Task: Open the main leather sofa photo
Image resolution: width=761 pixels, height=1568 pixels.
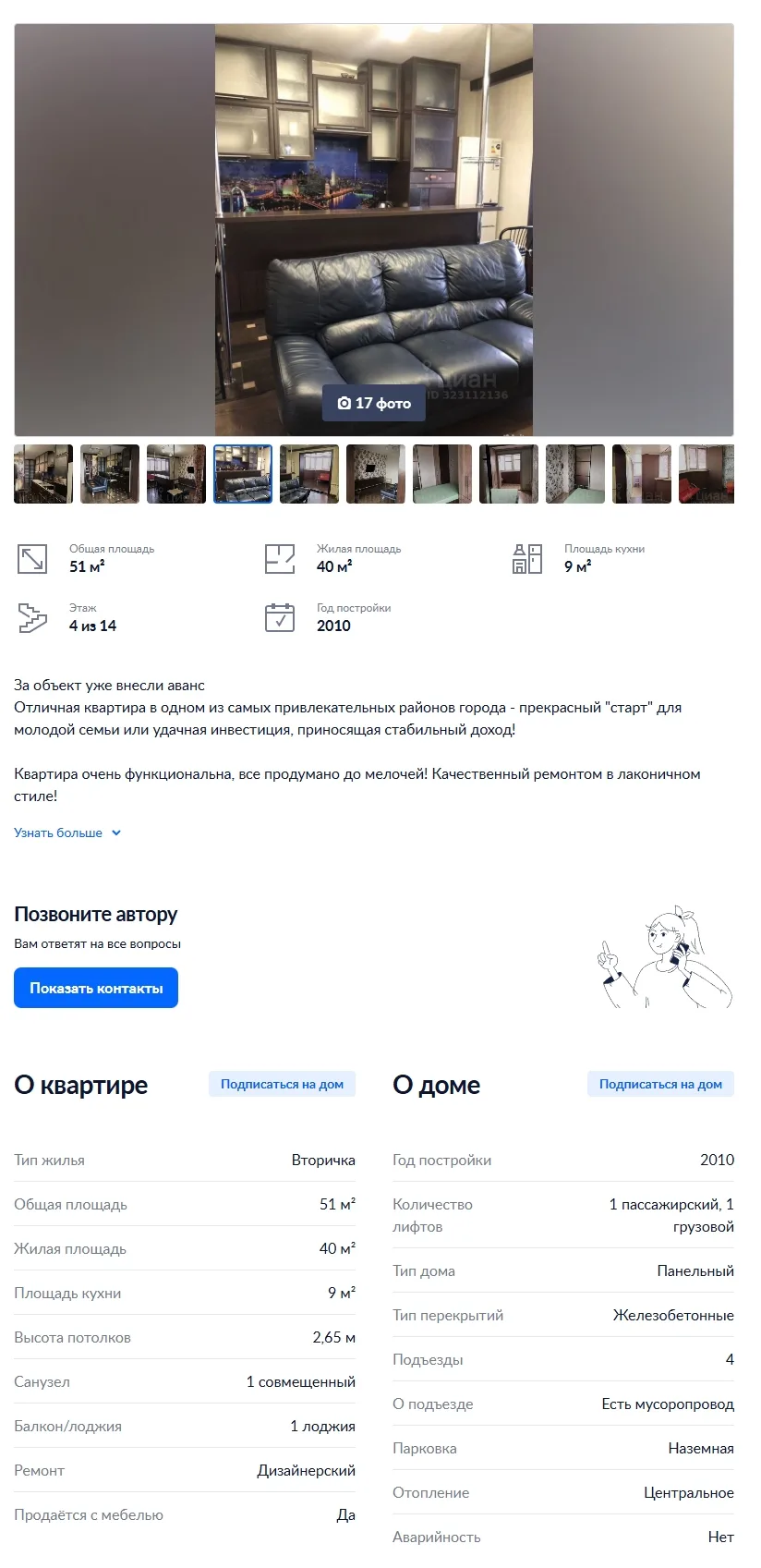Action: 374,229
